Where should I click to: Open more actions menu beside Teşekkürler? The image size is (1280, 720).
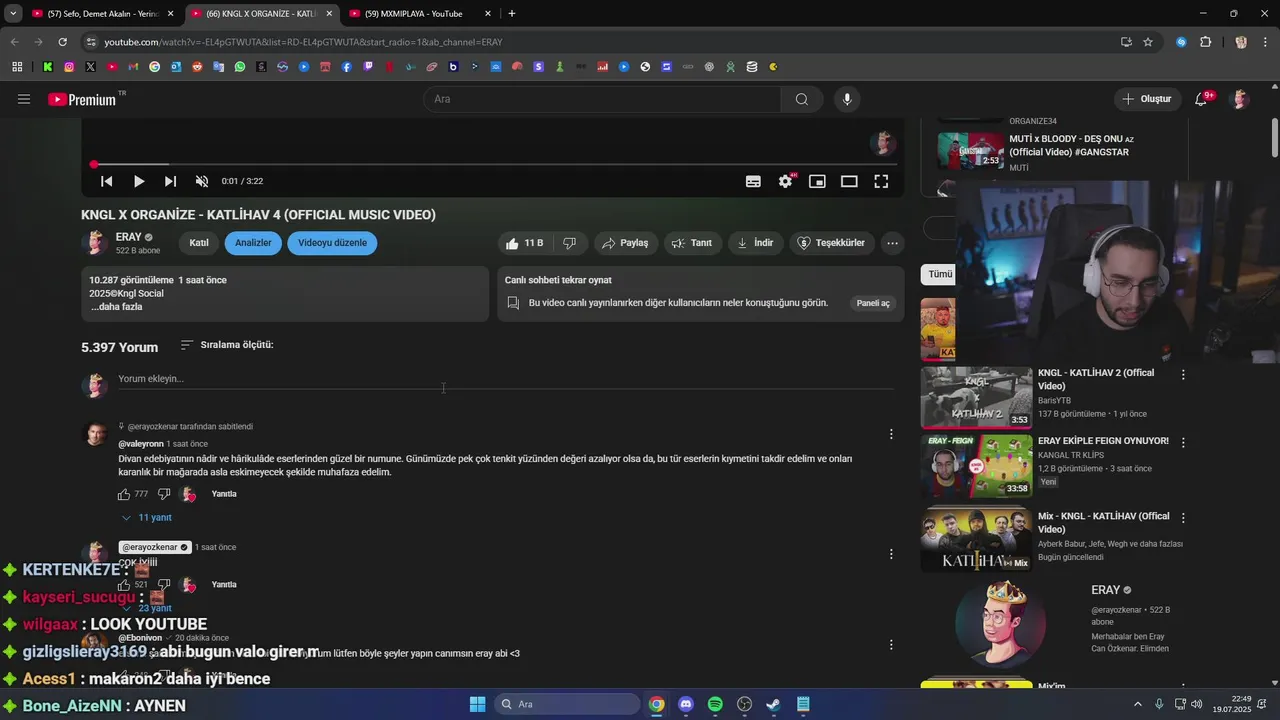pyautogui.click(x=892, y=243)
